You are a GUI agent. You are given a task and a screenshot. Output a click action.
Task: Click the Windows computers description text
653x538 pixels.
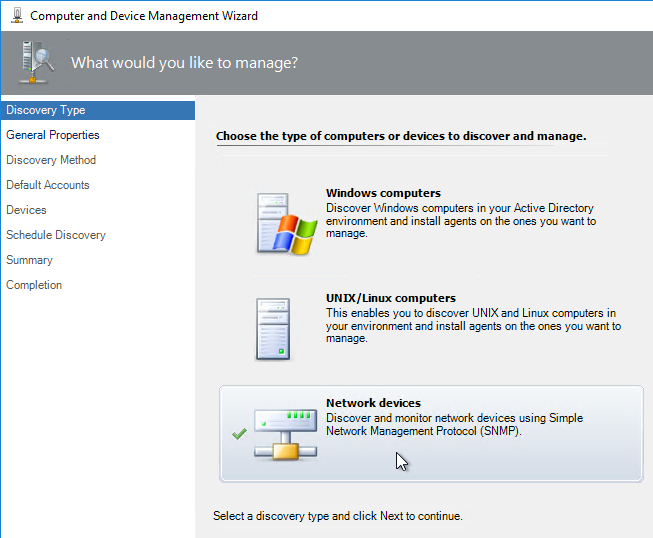(461, 221)
